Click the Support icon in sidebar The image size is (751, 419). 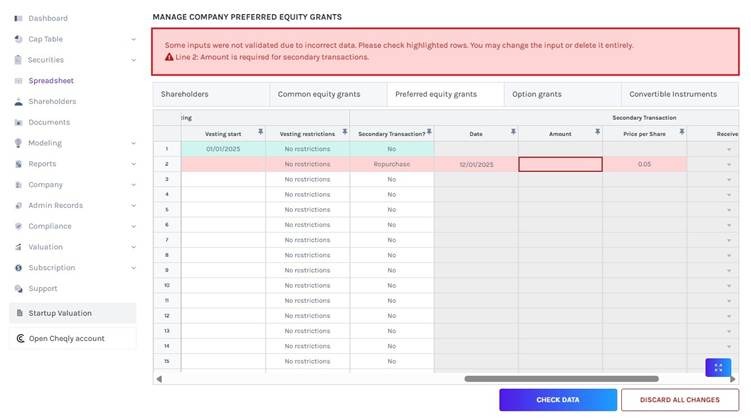click(x=18, y=289)
